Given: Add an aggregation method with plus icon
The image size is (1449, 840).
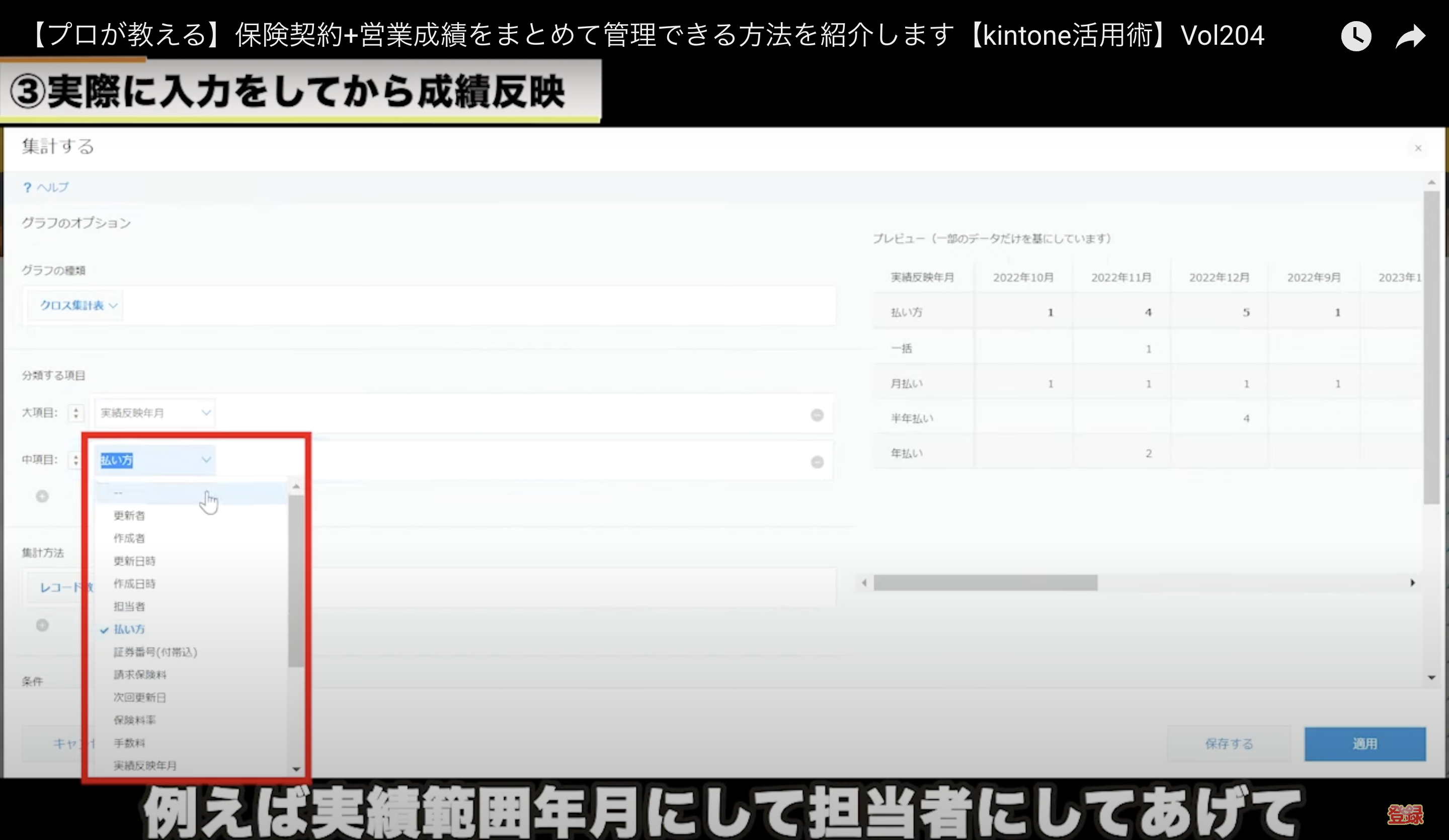Looking at the screenshot, I should click(x=42, y=625).
